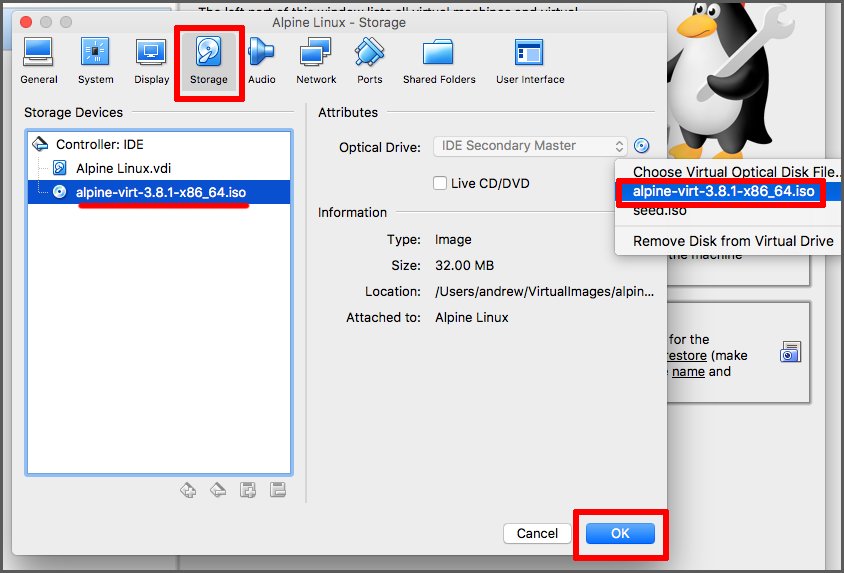
Task: Pick seed.iso from the popup menu
Action: [x=729, y=210]
